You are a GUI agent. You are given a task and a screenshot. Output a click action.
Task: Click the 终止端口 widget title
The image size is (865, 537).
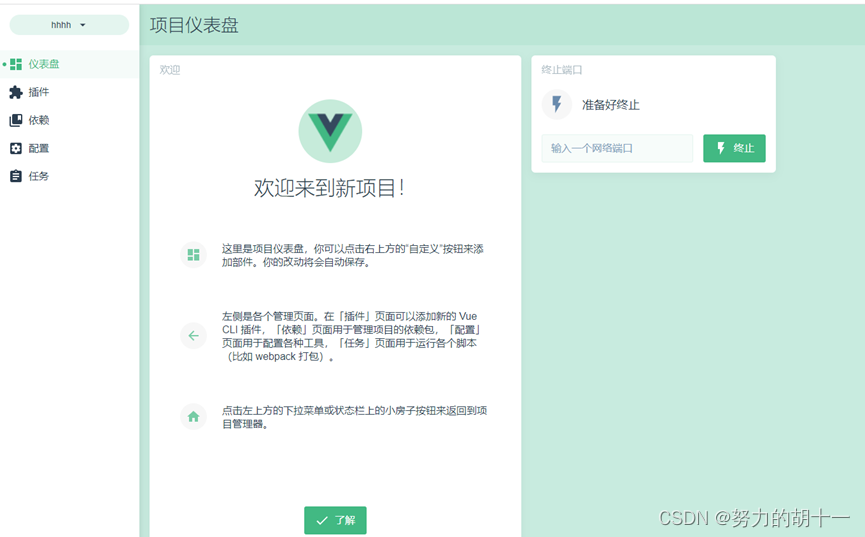[562, 70]
